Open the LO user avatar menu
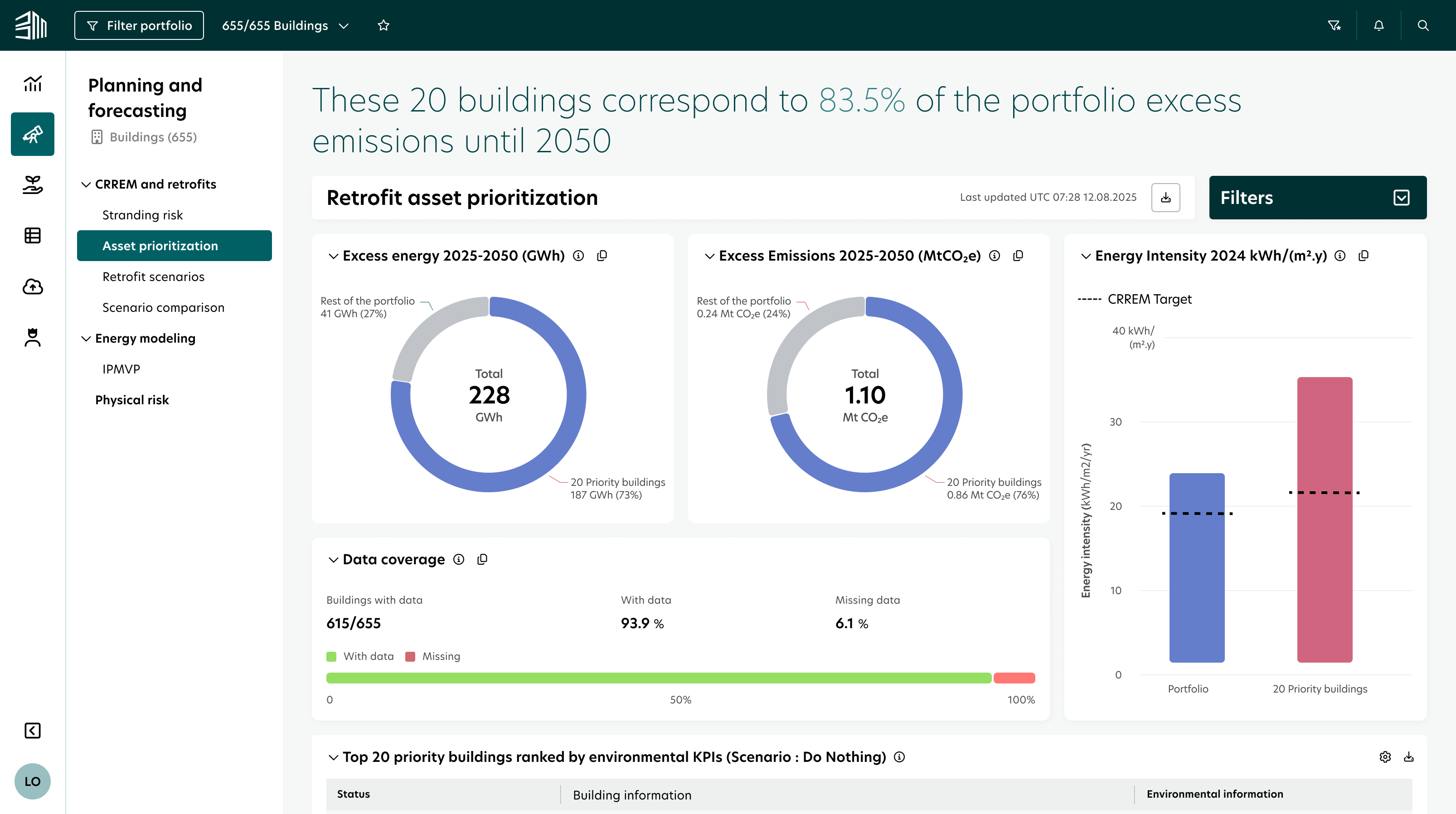This screenshot has height=814, width=1456. [x=32, y=781]
